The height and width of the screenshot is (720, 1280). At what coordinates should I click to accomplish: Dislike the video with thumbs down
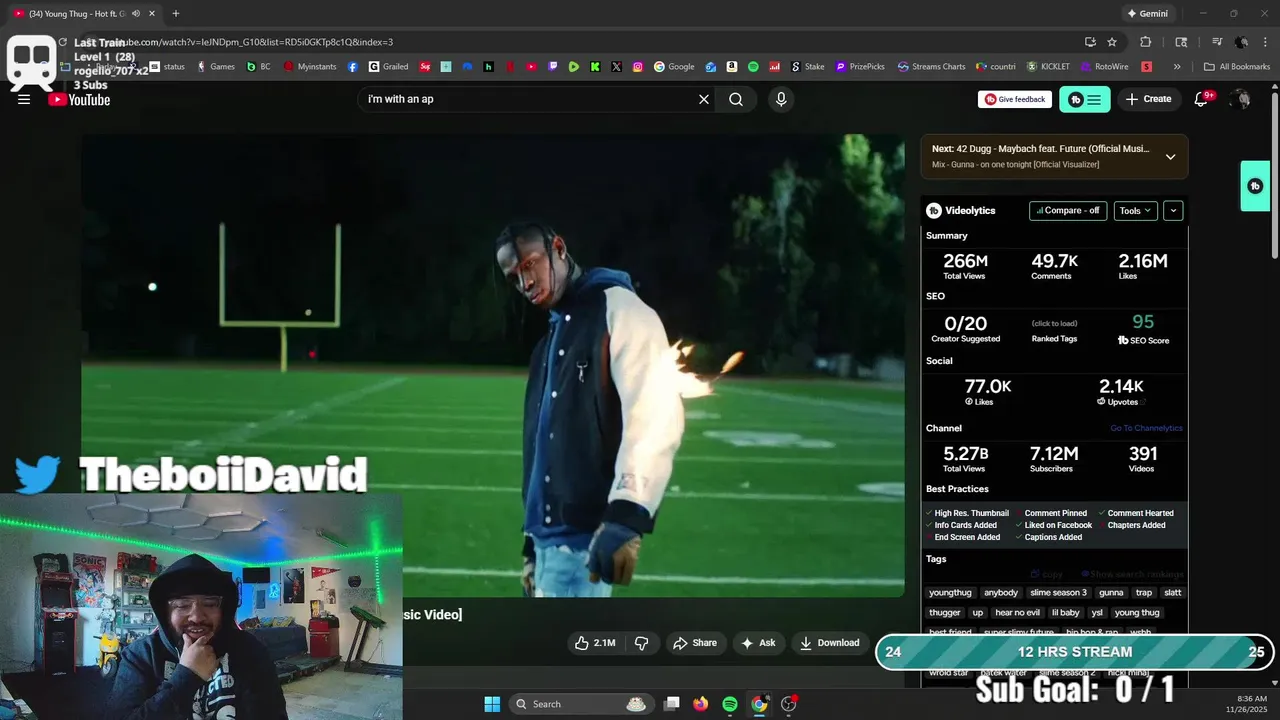tap(642, 643)
